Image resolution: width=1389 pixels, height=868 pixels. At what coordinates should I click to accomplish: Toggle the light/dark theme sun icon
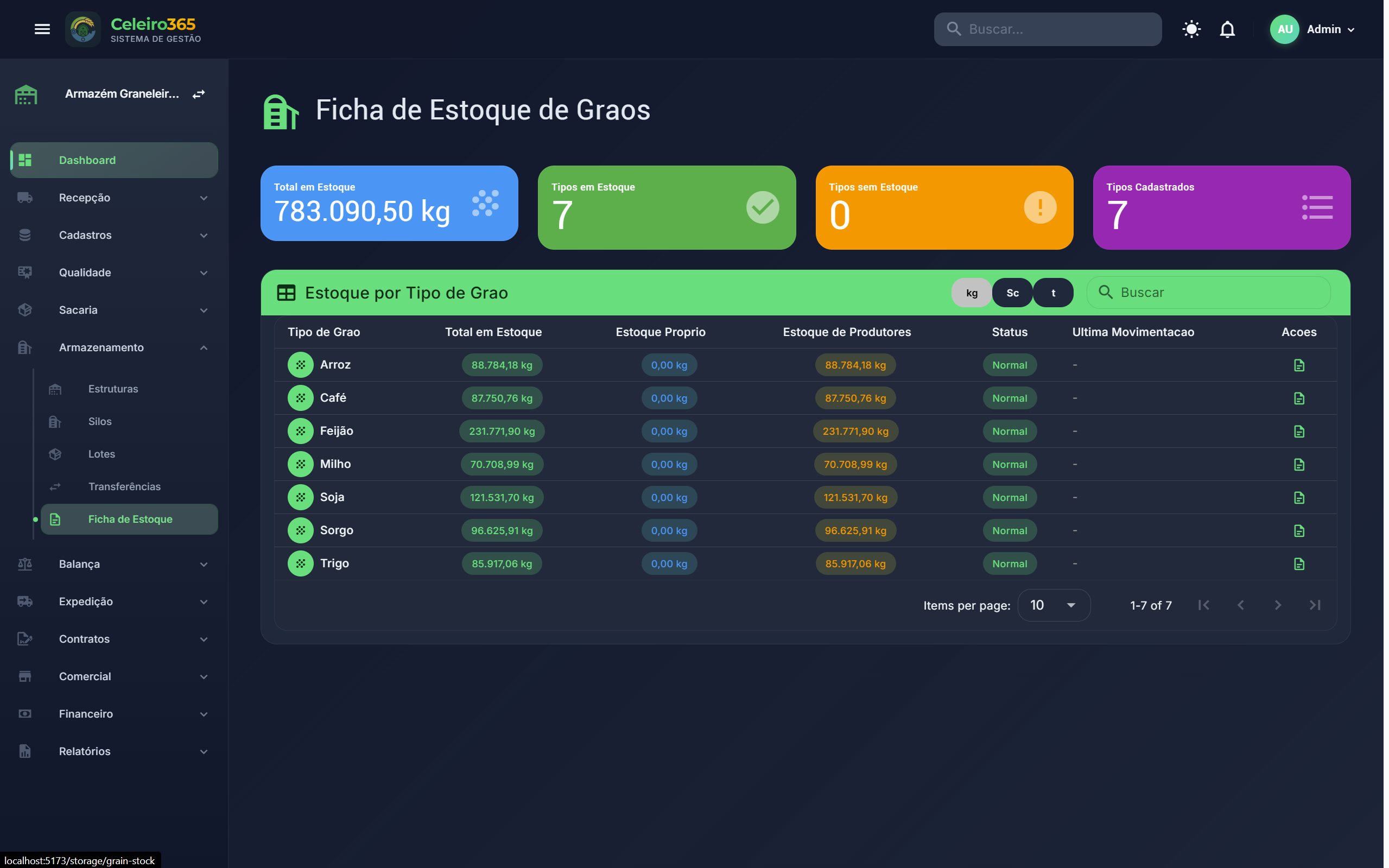(x=1191, y=29)
